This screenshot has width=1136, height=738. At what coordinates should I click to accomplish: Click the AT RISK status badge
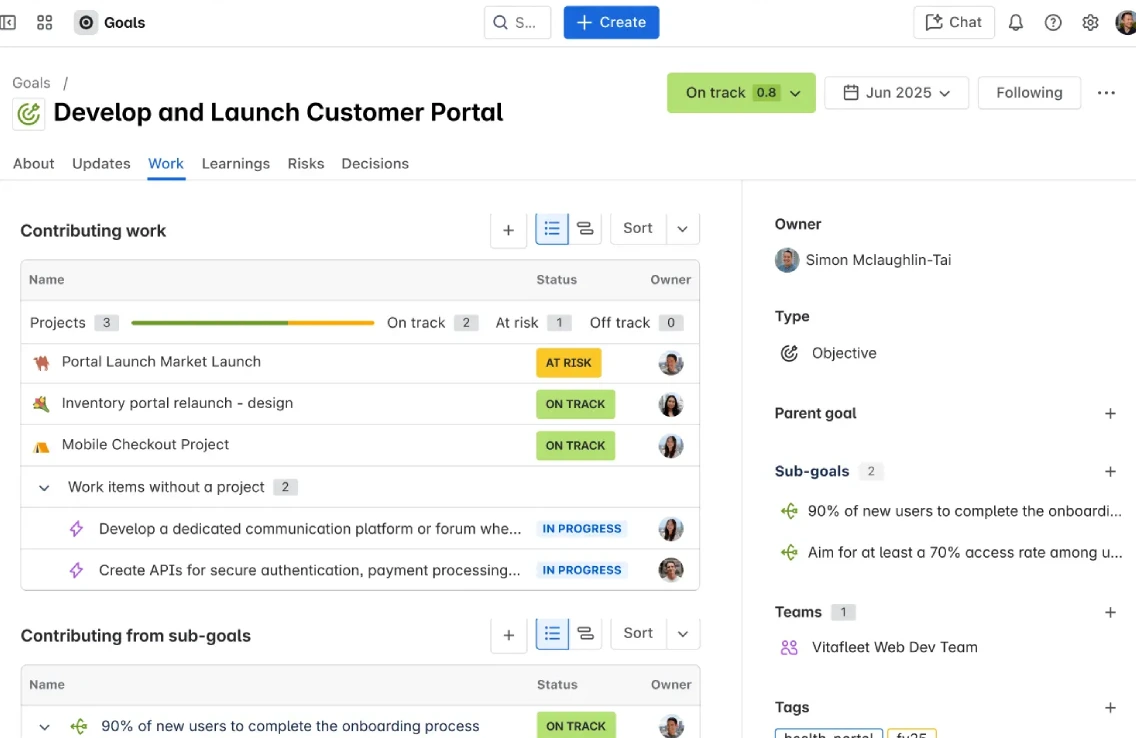(569, 363)
